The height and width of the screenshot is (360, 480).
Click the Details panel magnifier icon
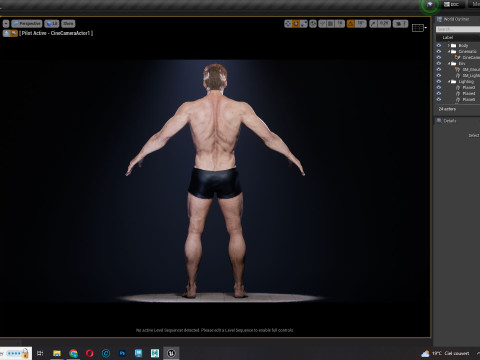coord(439,121)
